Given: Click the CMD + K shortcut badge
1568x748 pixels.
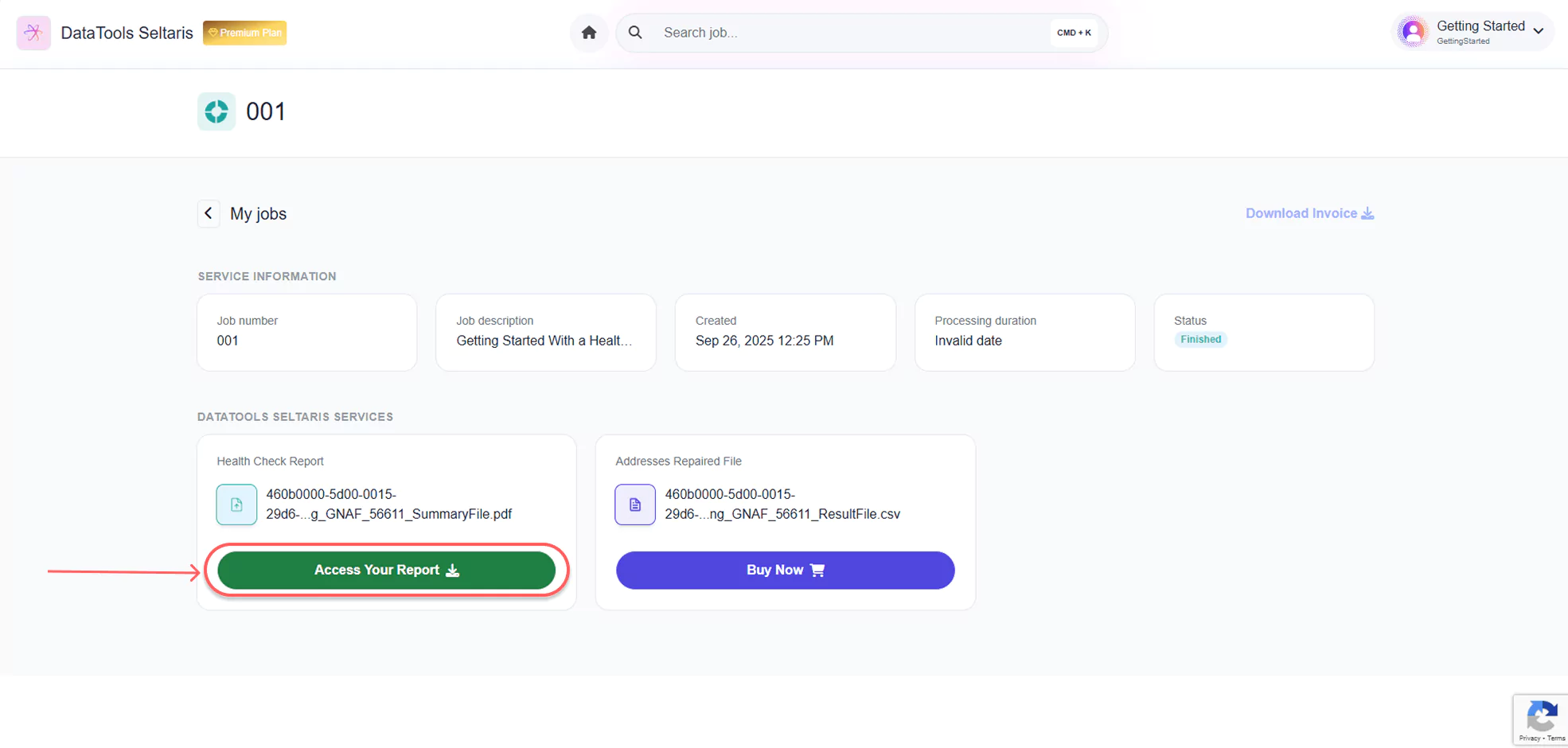Looking at the screenshot, I should point(1073,33).
